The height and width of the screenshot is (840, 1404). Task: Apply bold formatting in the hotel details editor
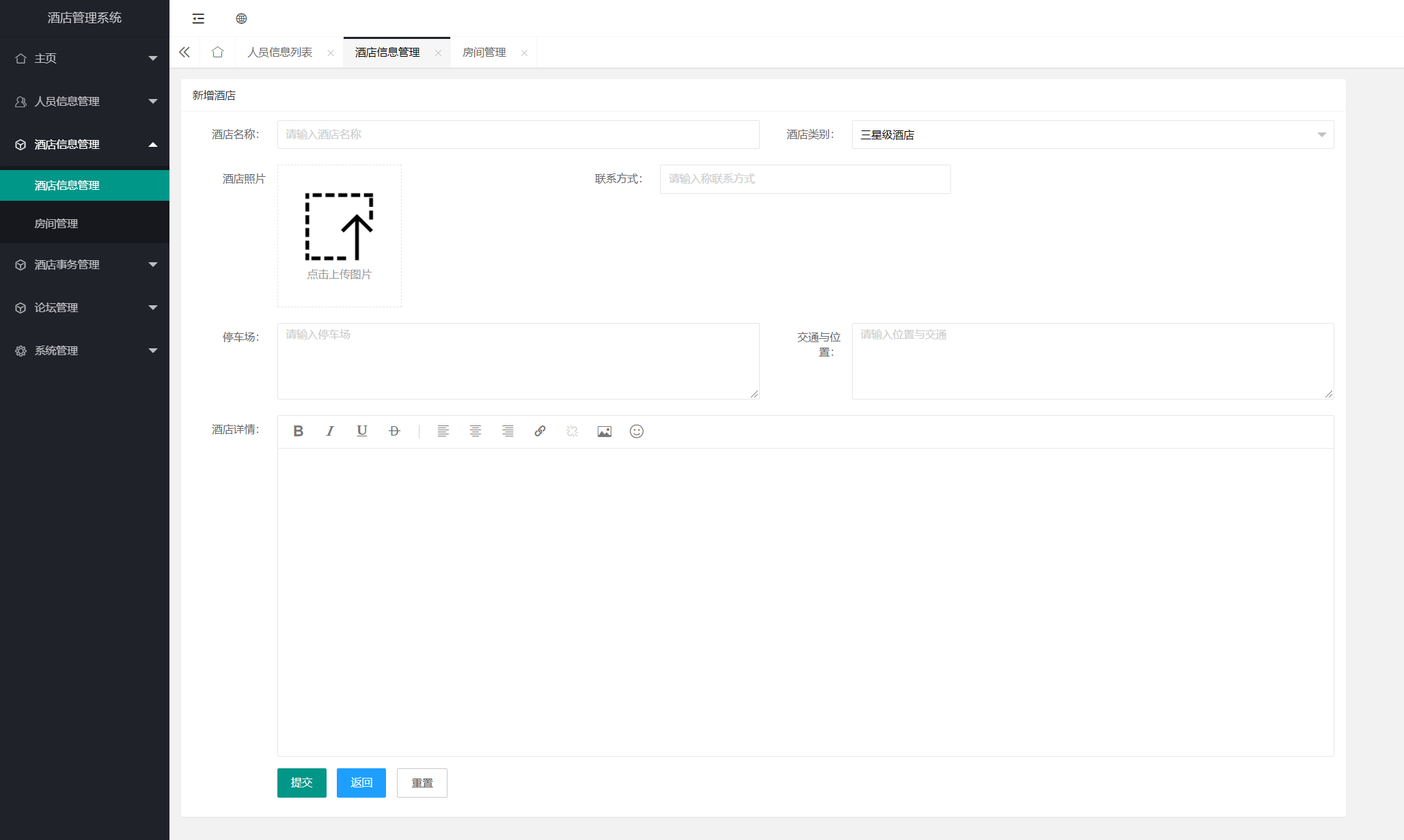(298, 431)
